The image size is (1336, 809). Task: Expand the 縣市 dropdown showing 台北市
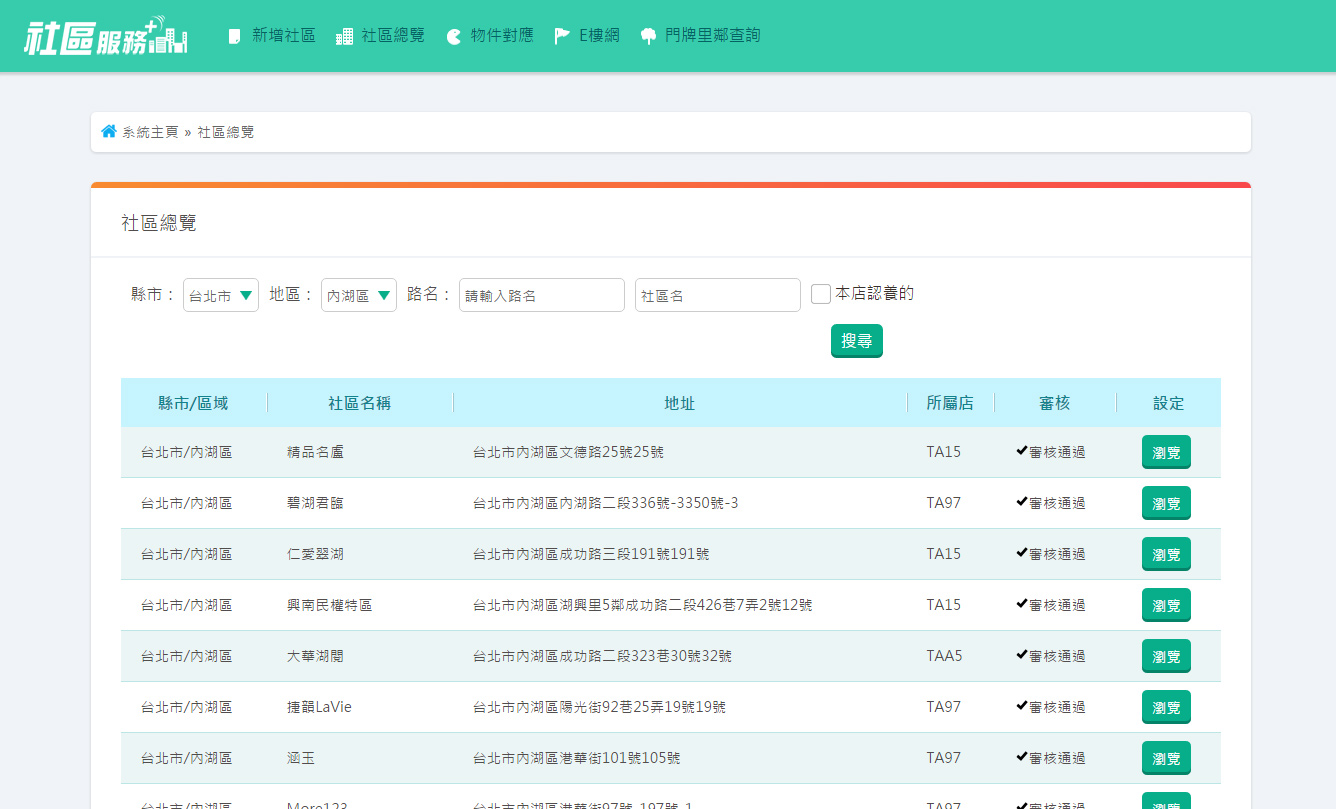click(221, 295)
